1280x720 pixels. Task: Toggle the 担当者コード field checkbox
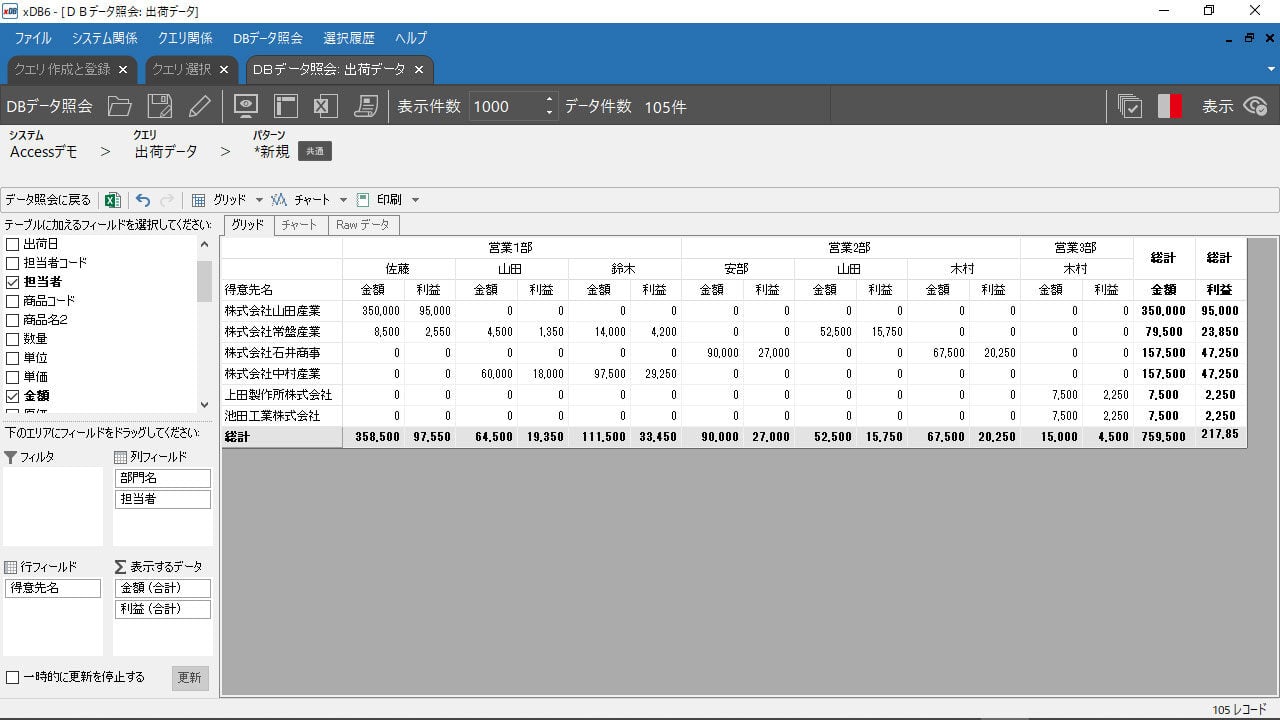13,263
